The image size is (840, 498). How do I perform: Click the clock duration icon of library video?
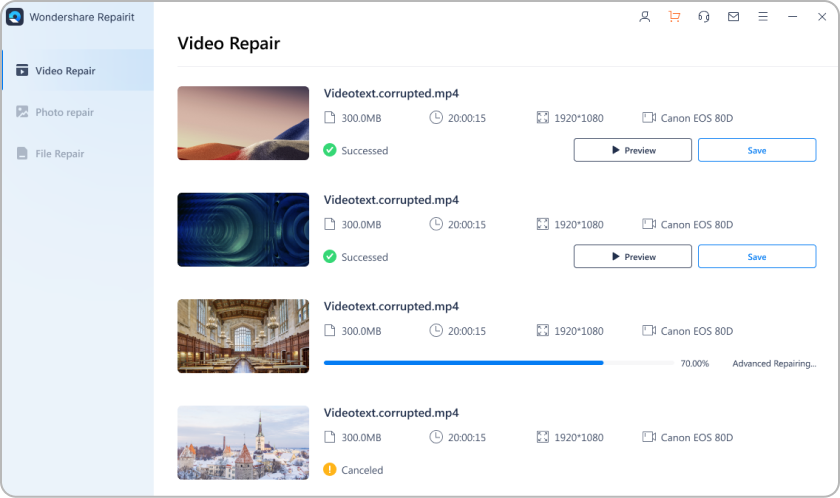click(436, 330)
